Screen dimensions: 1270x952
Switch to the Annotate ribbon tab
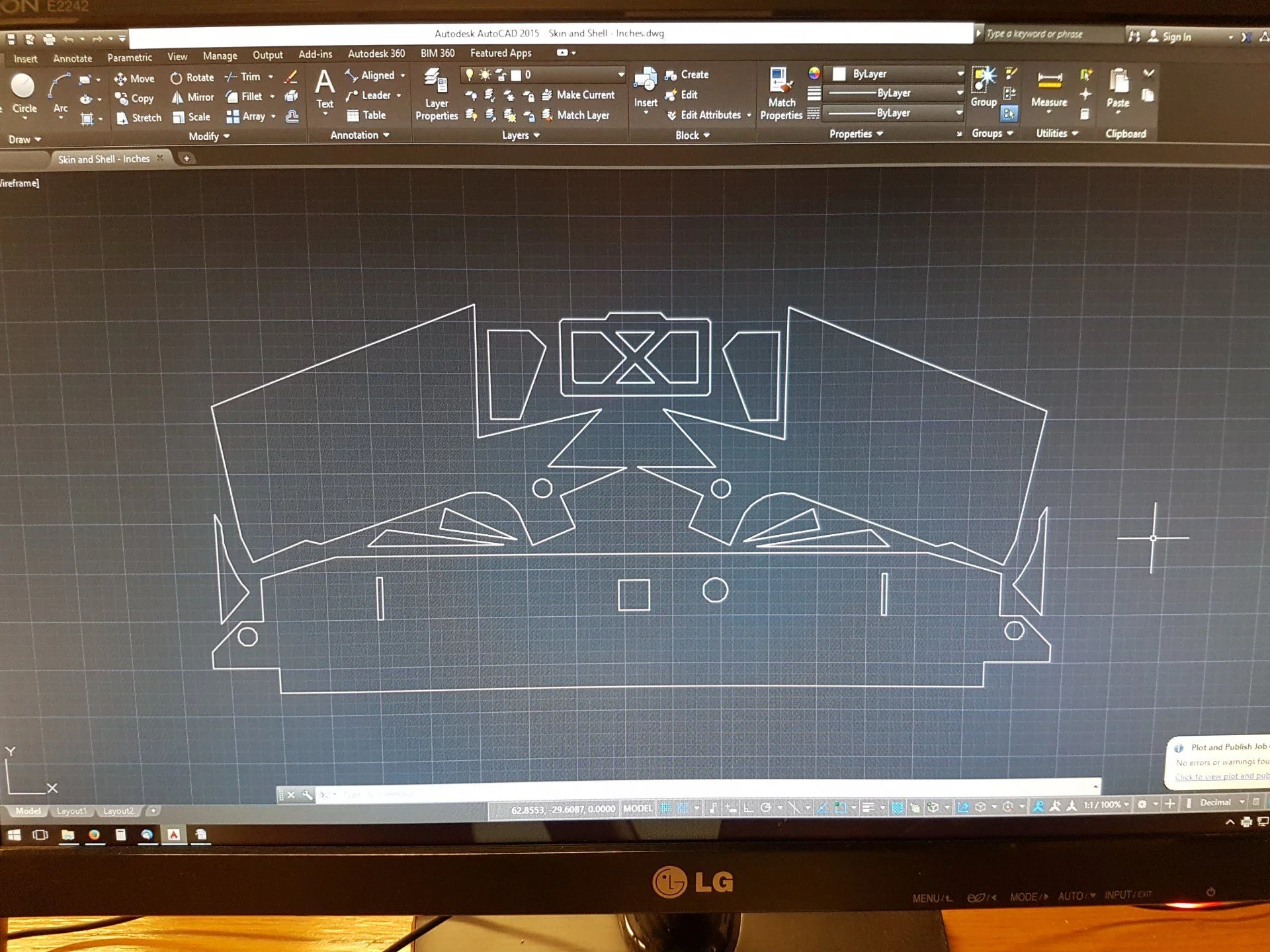(72, 58)
